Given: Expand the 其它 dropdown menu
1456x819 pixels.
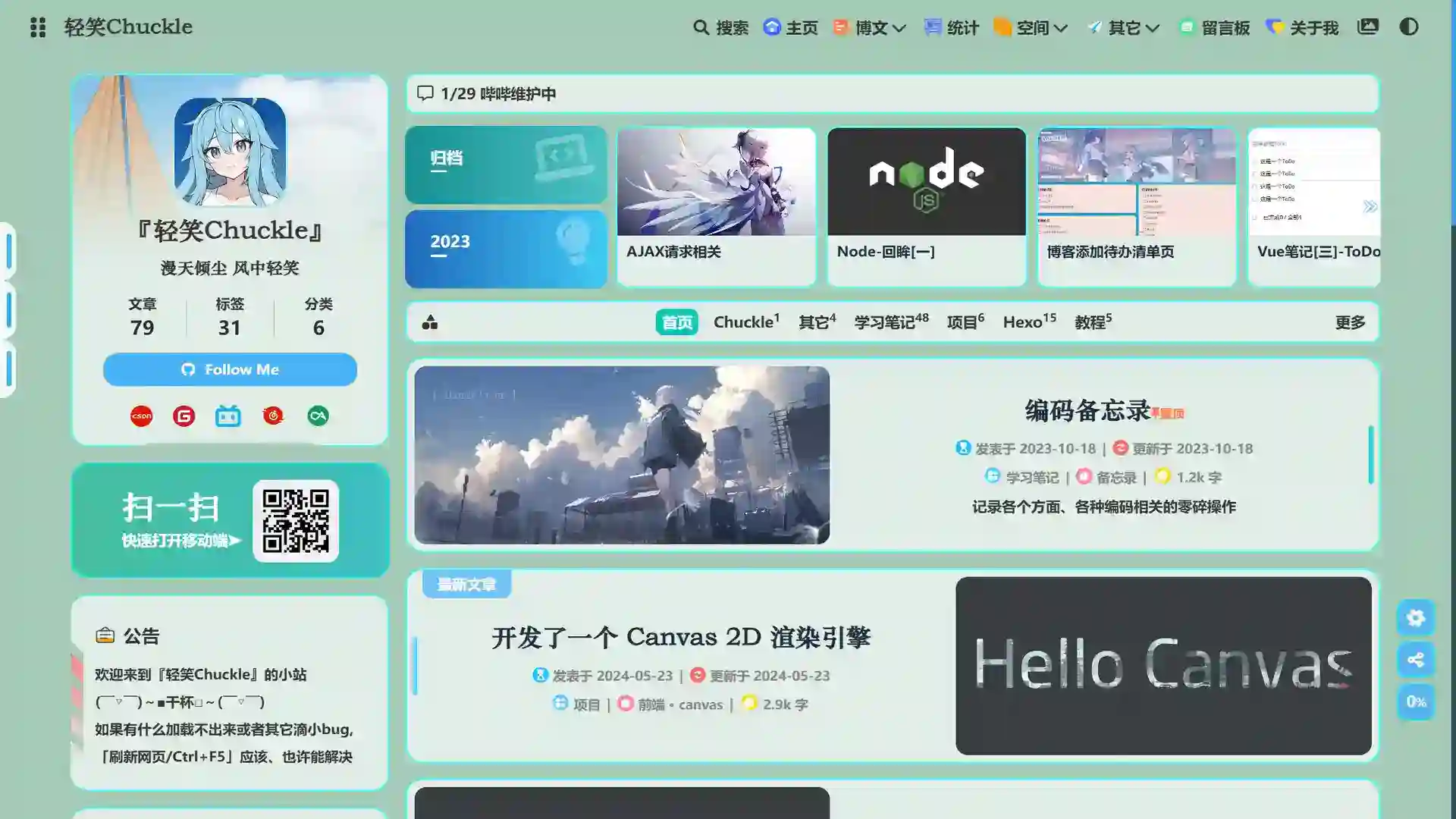Looking at the screenshot, I should (x=1124, y=28).
